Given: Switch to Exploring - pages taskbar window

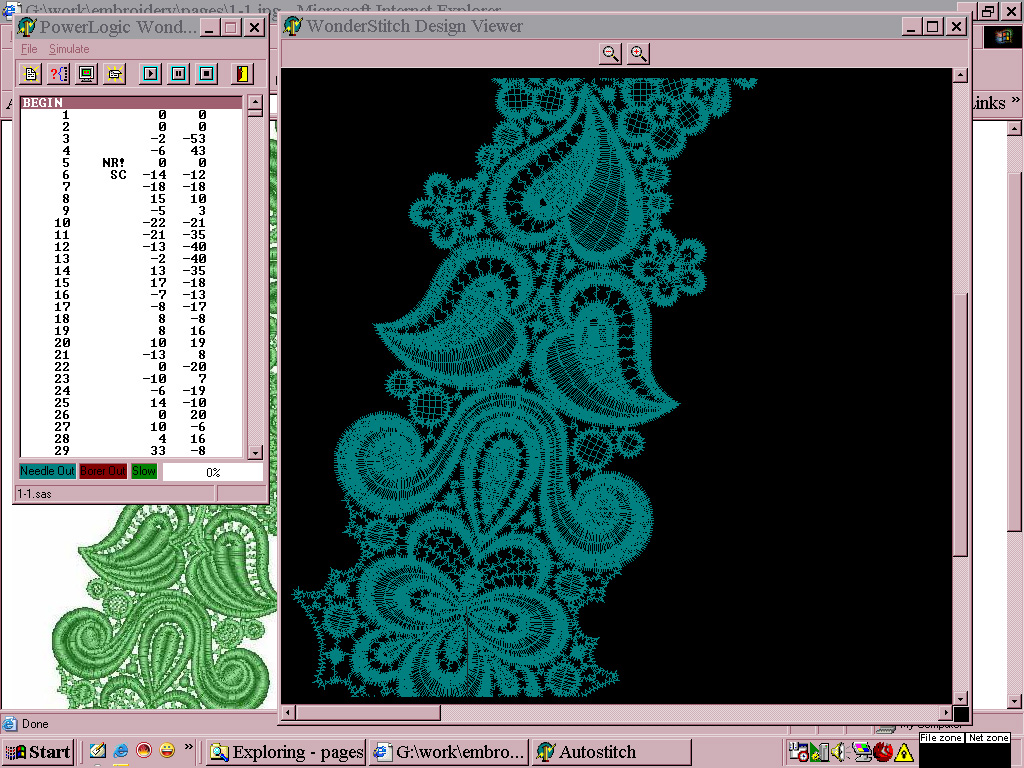Looking at the screenshot, I should [286, 752].
